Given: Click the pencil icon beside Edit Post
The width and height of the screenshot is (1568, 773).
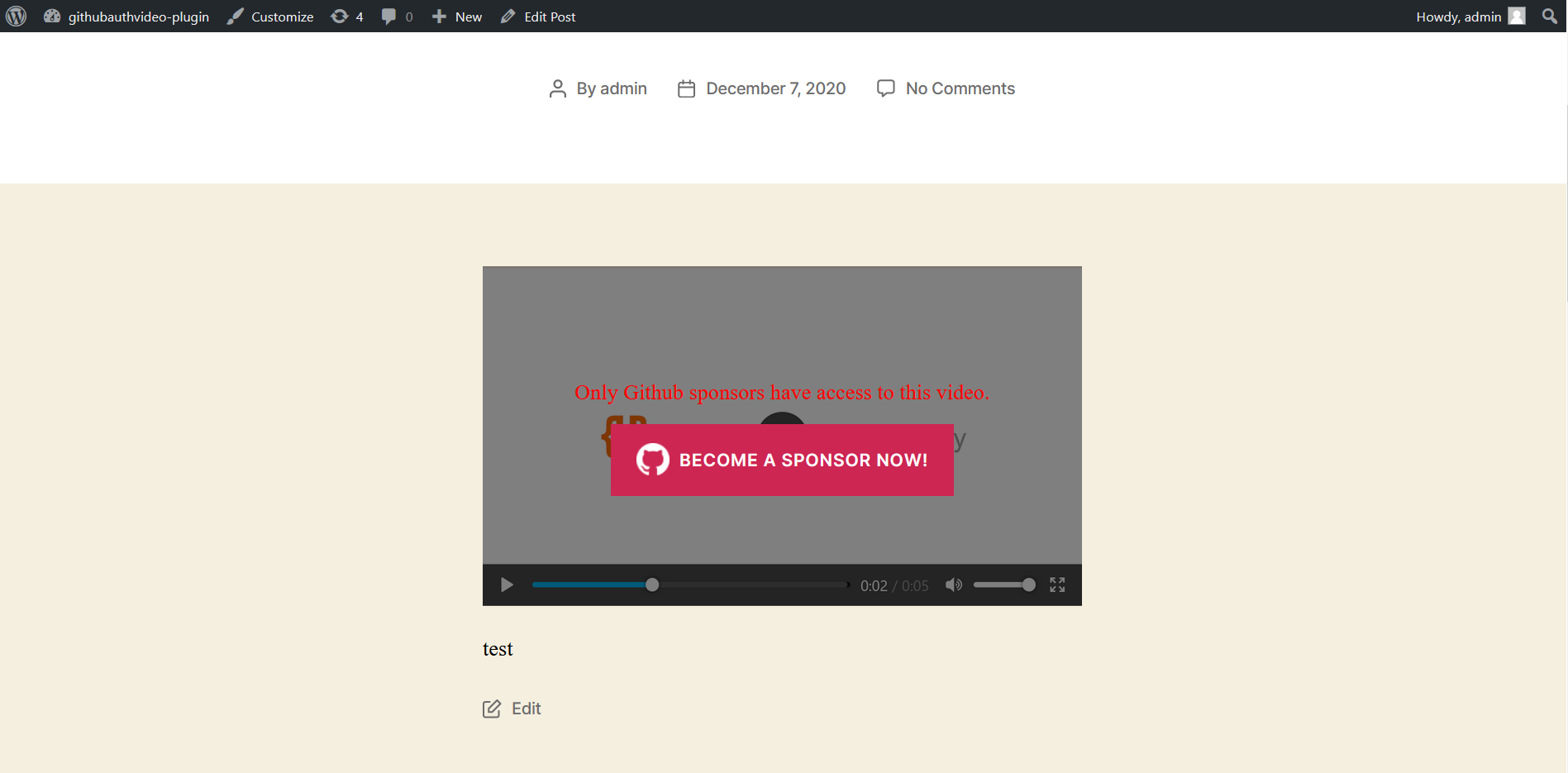Looking at the screenshot, I should pyautogui.click(x=508, y=17).
